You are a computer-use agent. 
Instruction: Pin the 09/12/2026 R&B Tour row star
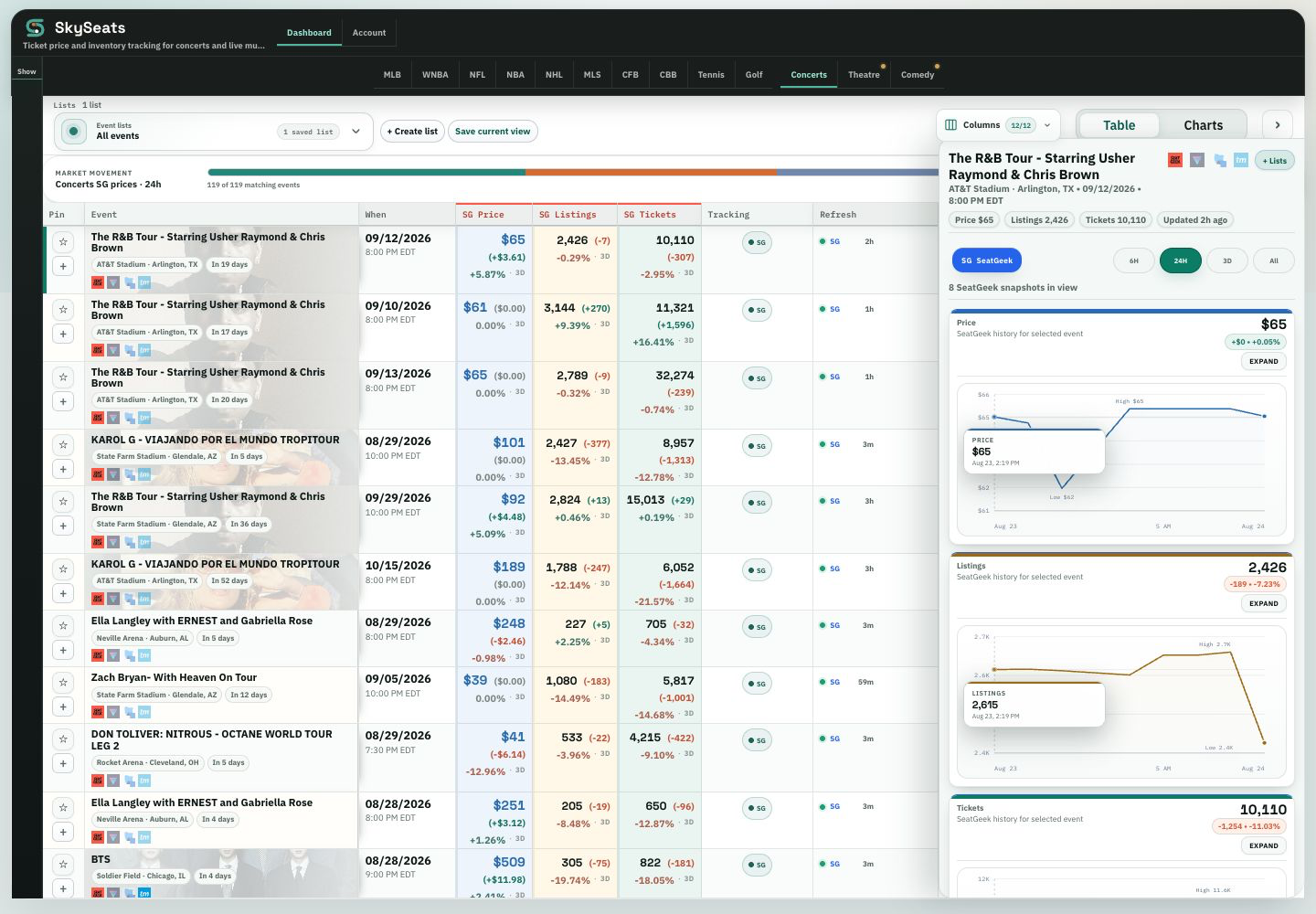click(x=63, y=242)
